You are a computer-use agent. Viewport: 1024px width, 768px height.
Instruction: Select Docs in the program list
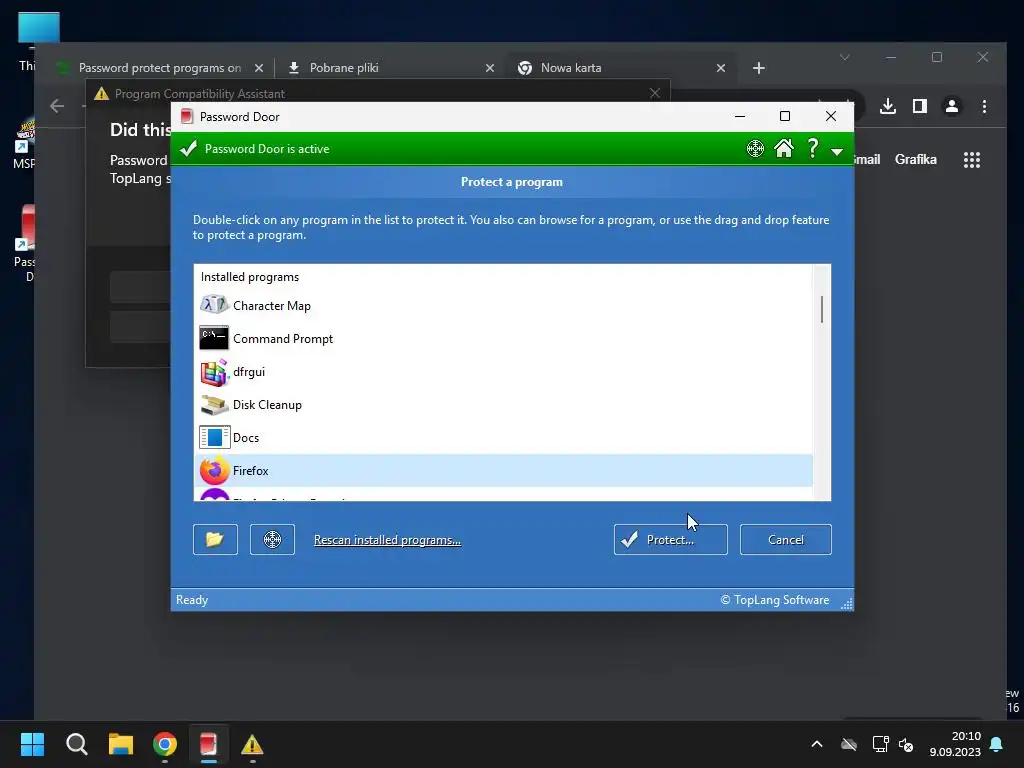click(503, 438)
